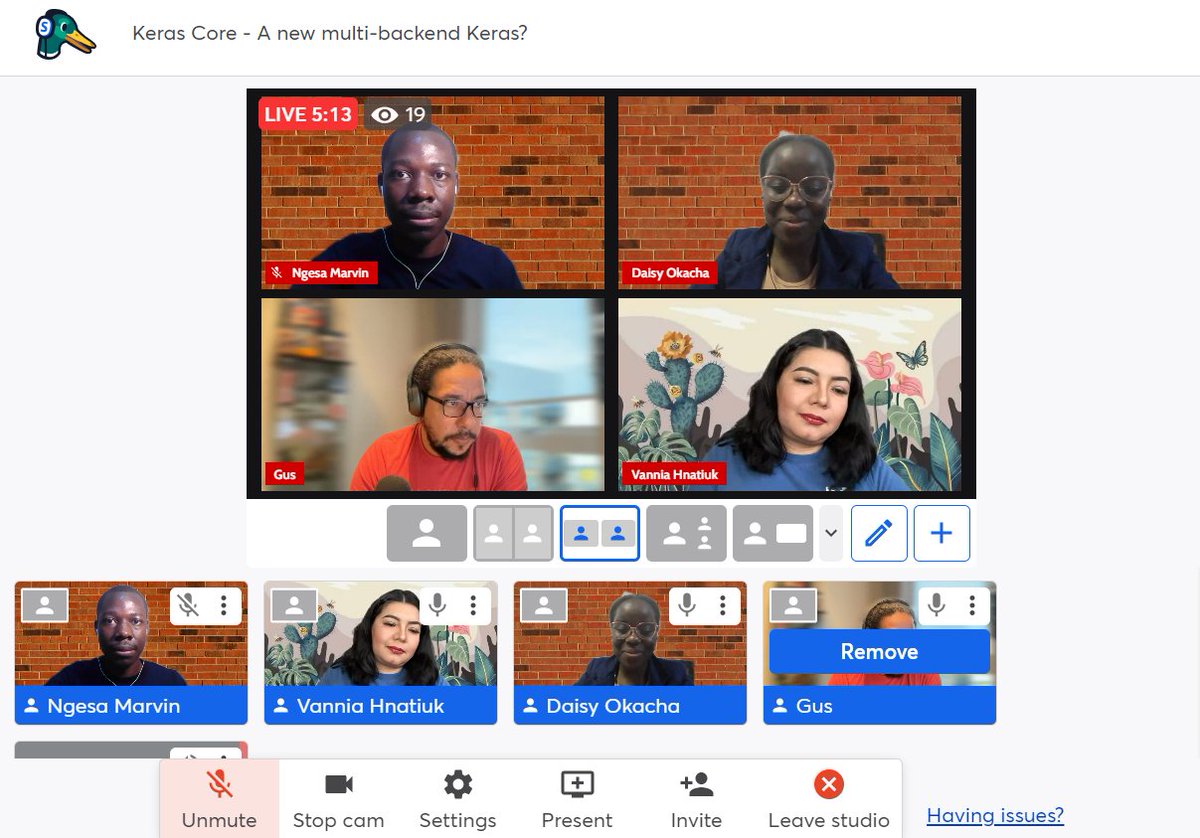Viewport: 1200px width, 838px height.
Task: Click Daisy Okacha name tag on stage
Action: [x=670, y=273]
